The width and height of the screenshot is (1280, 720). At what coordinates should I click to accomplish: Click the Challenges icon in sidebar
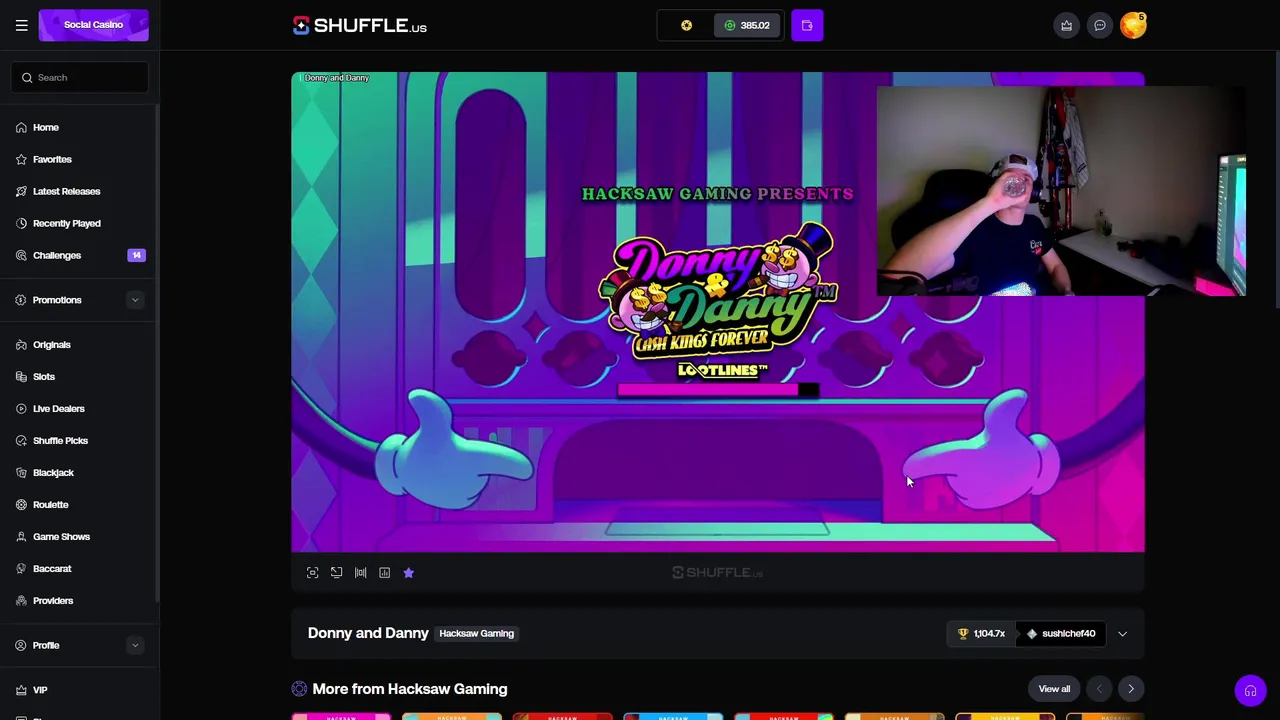(x=21, y=255)
